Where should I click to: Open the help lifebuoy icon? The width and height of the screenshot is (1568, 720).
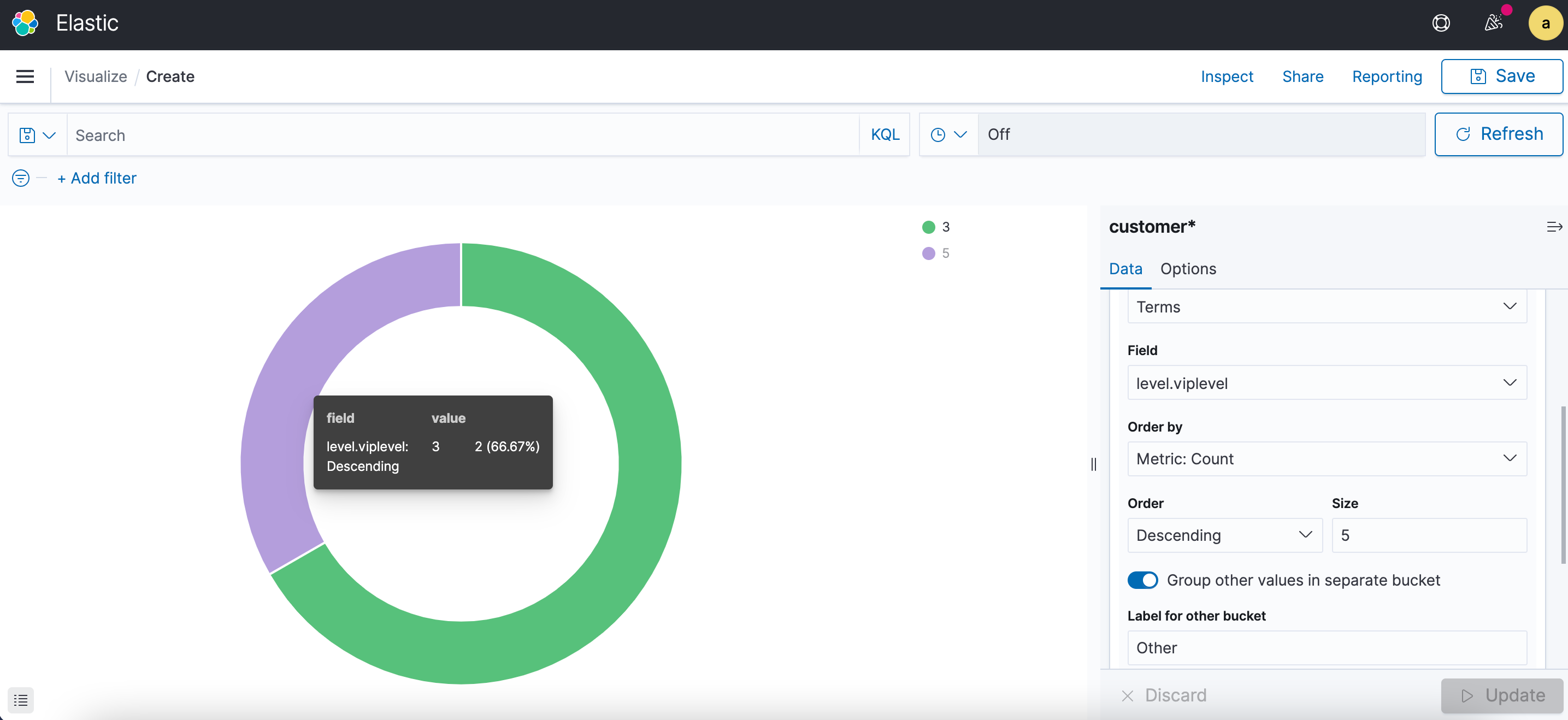coord(1441,23)
